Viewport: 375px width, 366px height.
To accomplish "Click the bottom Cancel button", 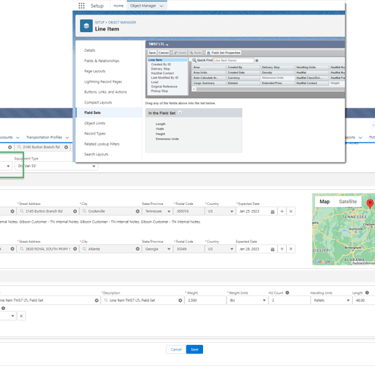I will (x=176, y=349).
